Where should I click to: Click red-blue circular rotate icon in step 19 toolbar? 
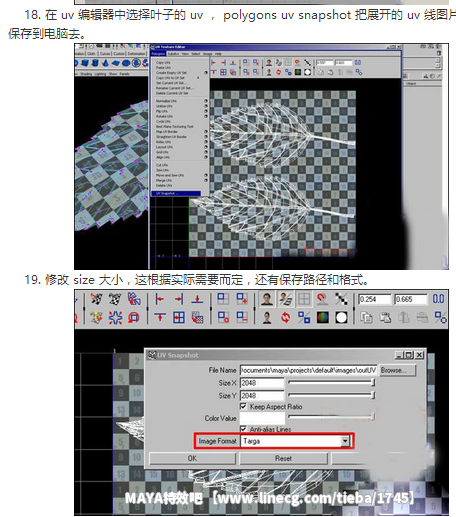tap(134, 317)
